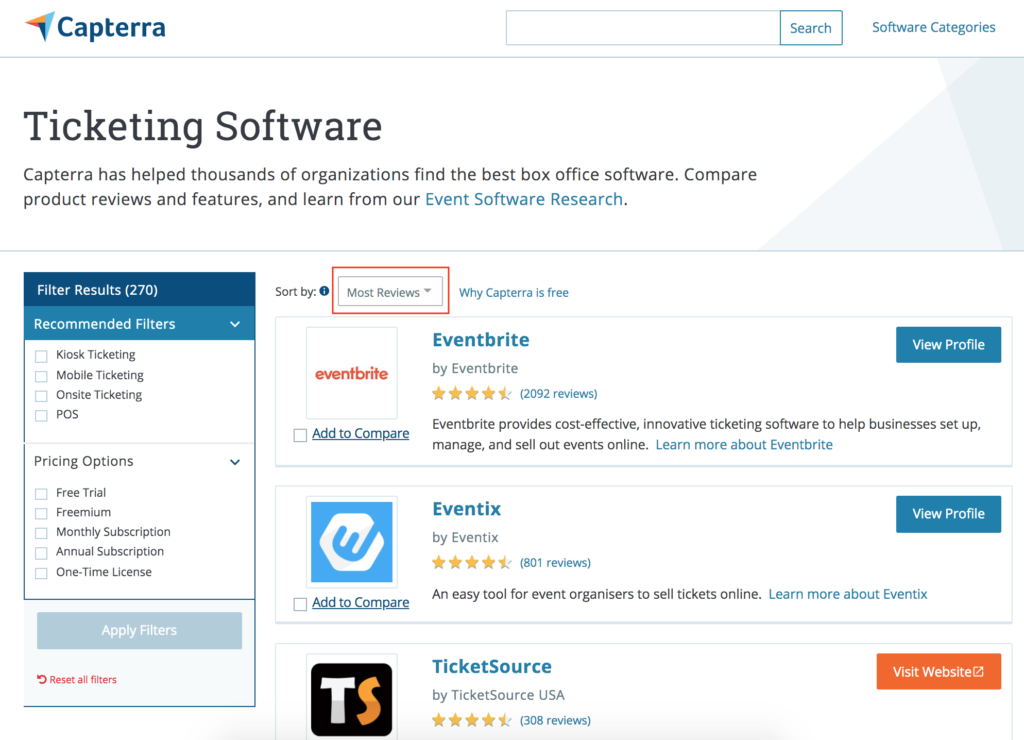Open the Most Reviews sort dropdown

tap(389, 292)
